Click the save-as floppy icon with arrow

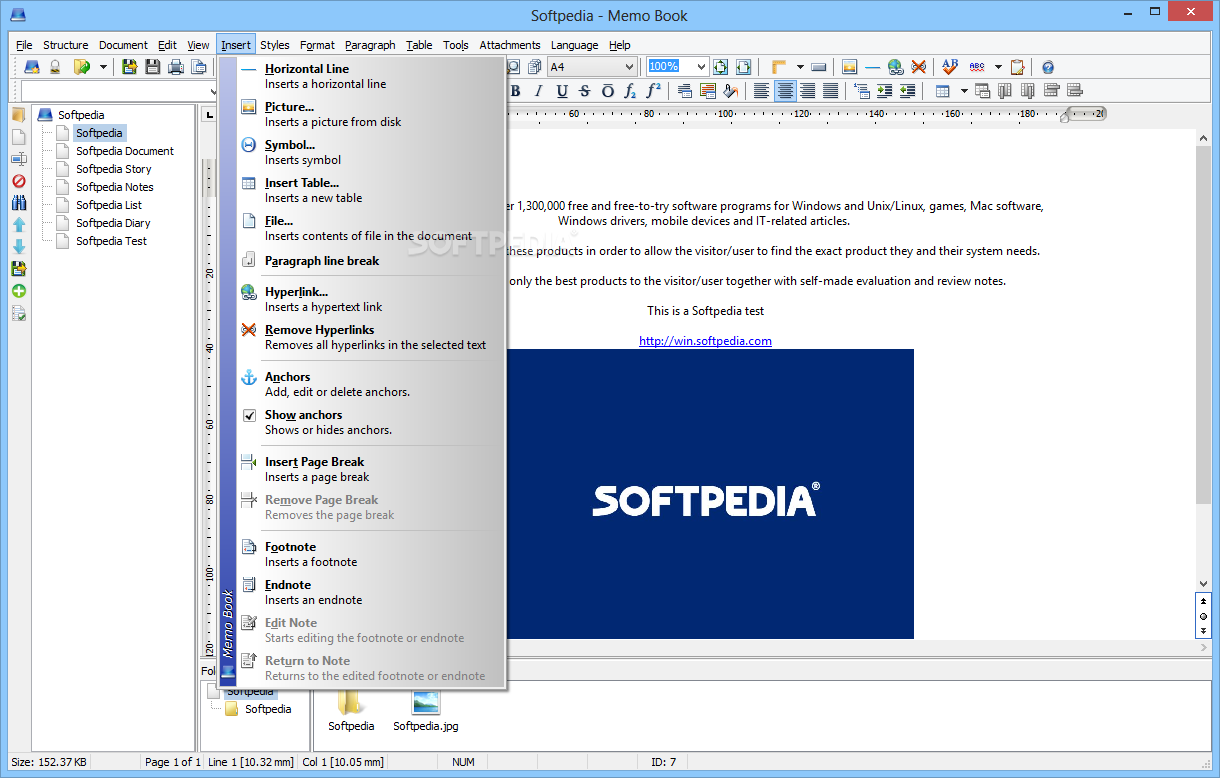129,67
